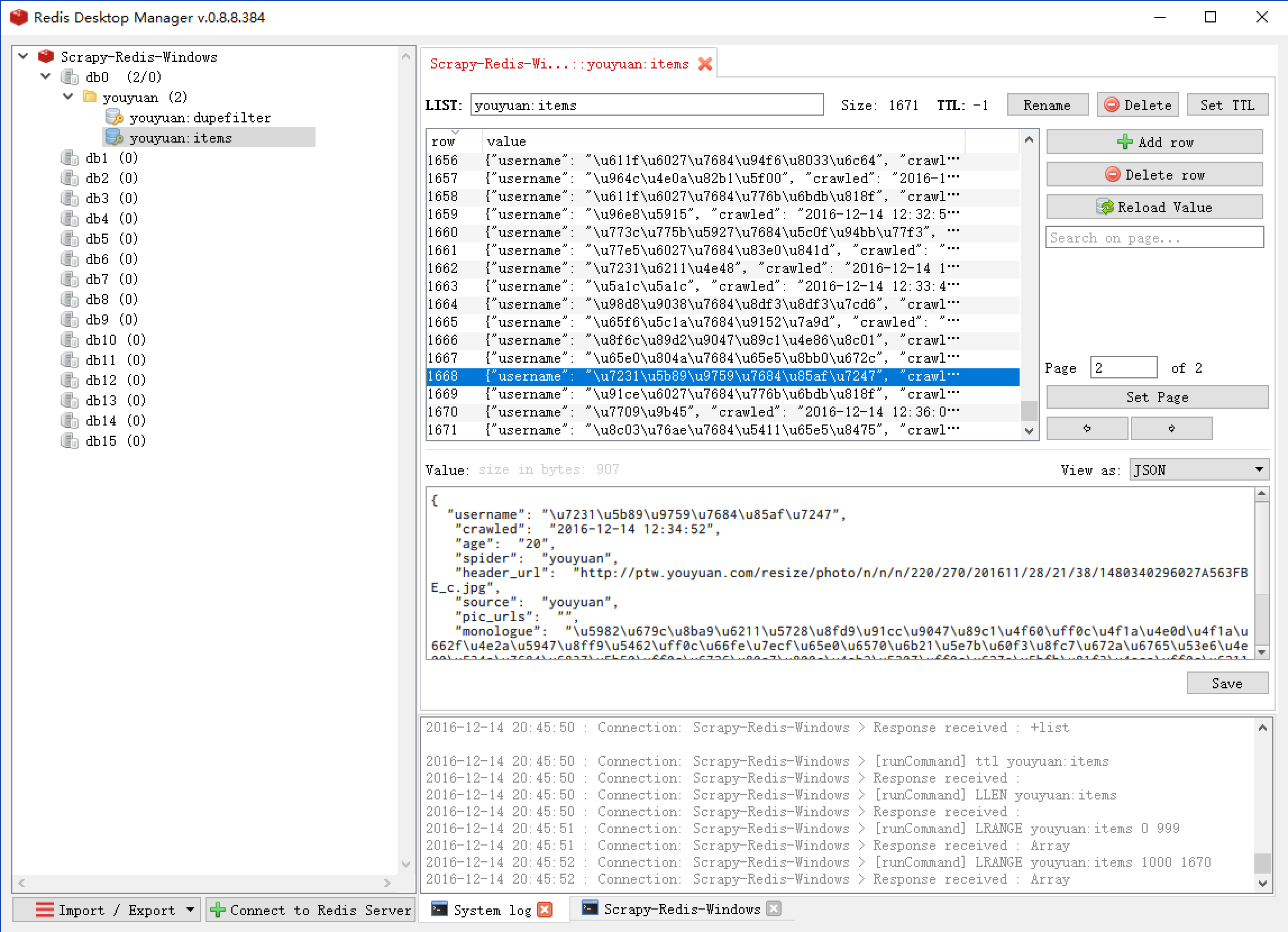Close the System log tab
Viewport: 1288px width, 932px height.
pyautogui.click(x=544, y=910)
